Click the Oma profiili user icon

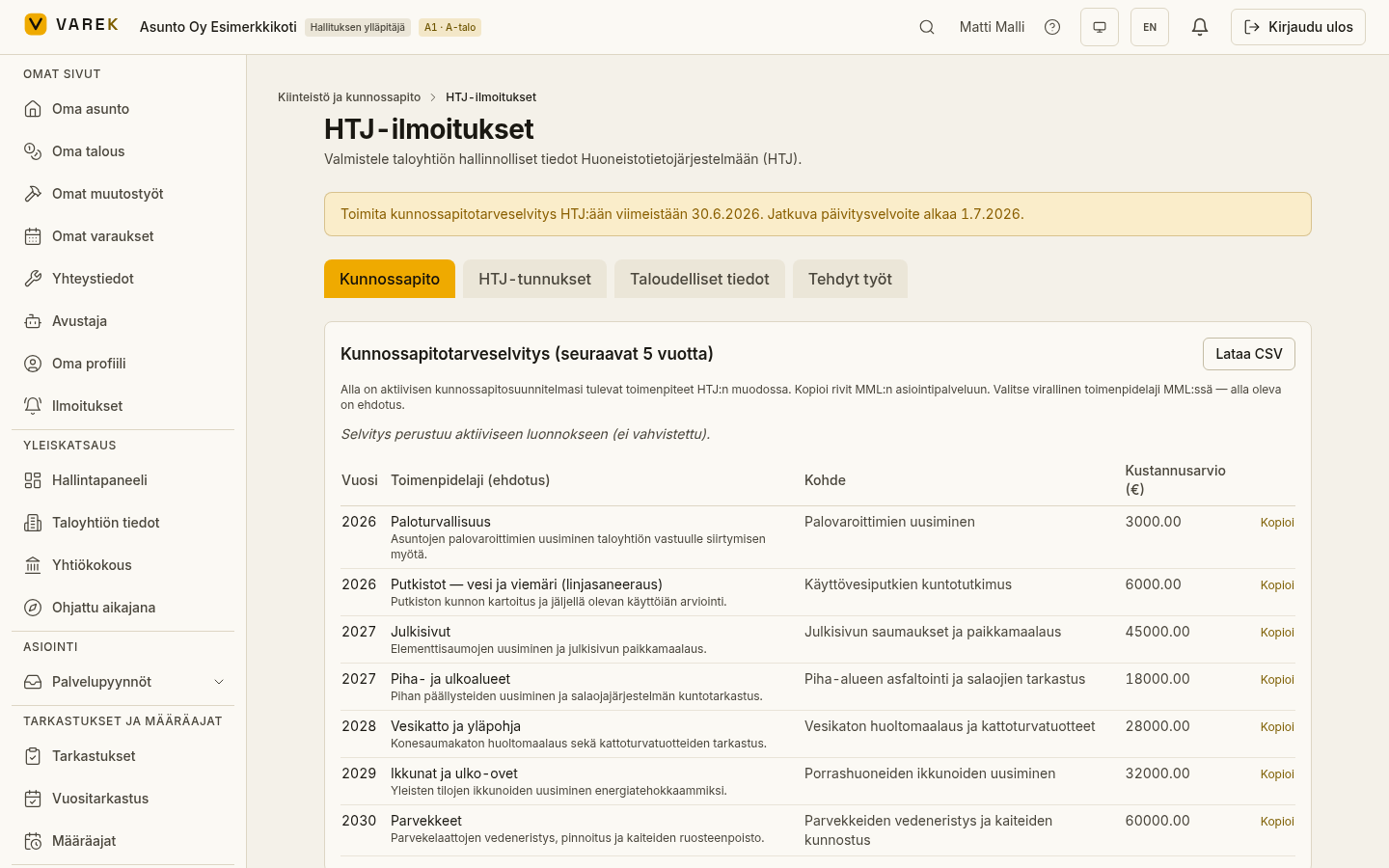(x=33, y=364)
